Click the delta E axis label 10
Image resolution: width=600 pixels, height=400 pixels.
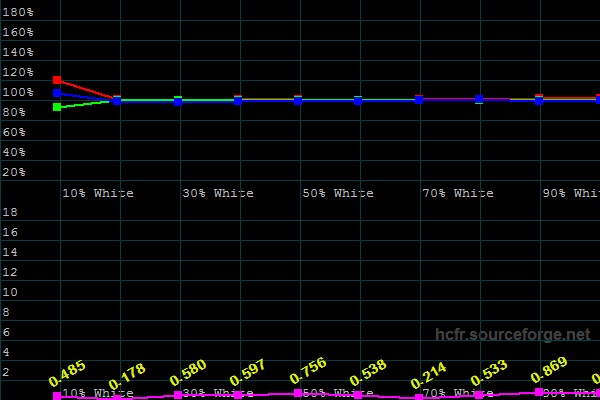point(10,292)
